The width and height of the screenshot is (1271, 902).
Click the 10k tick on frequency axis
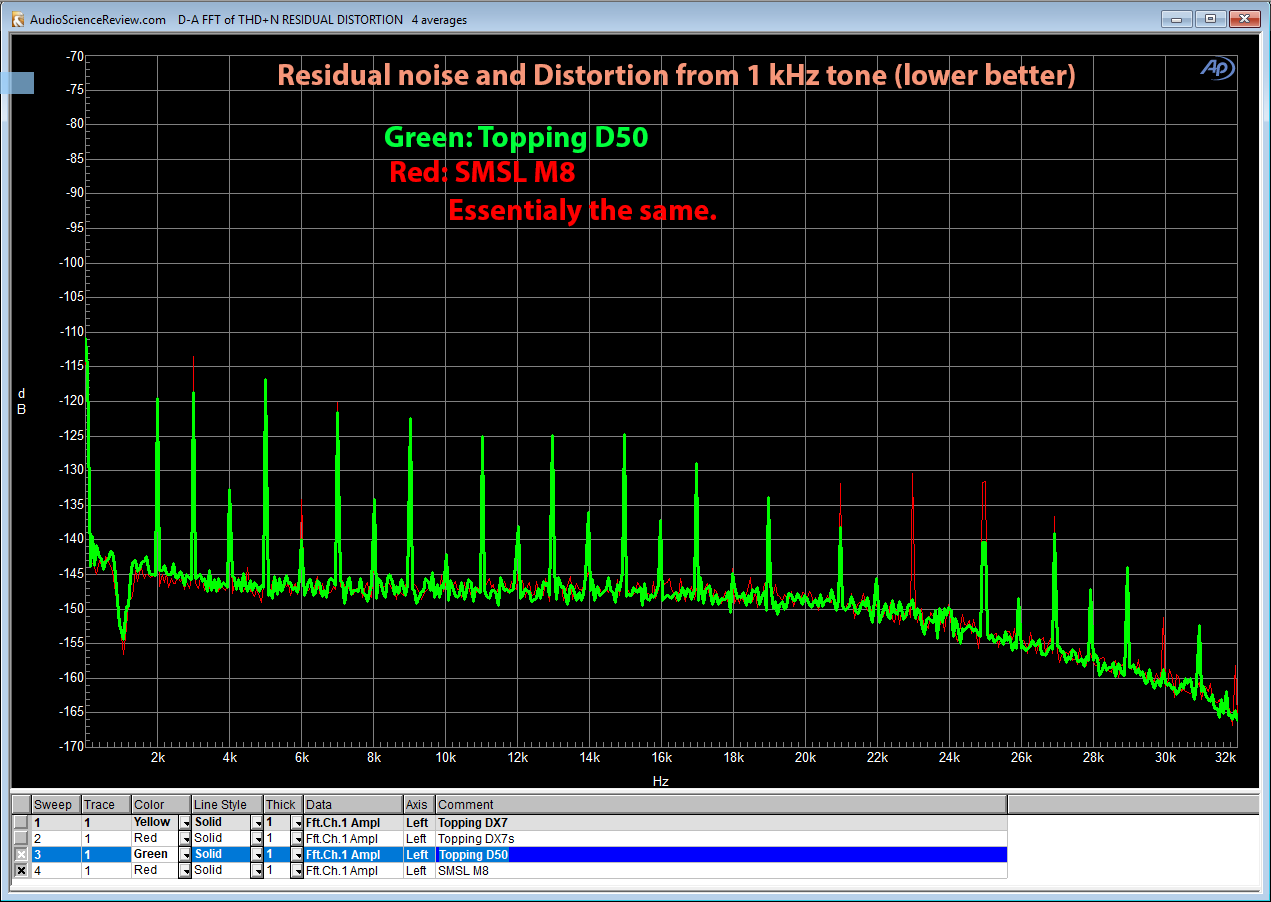pos(446,758)
